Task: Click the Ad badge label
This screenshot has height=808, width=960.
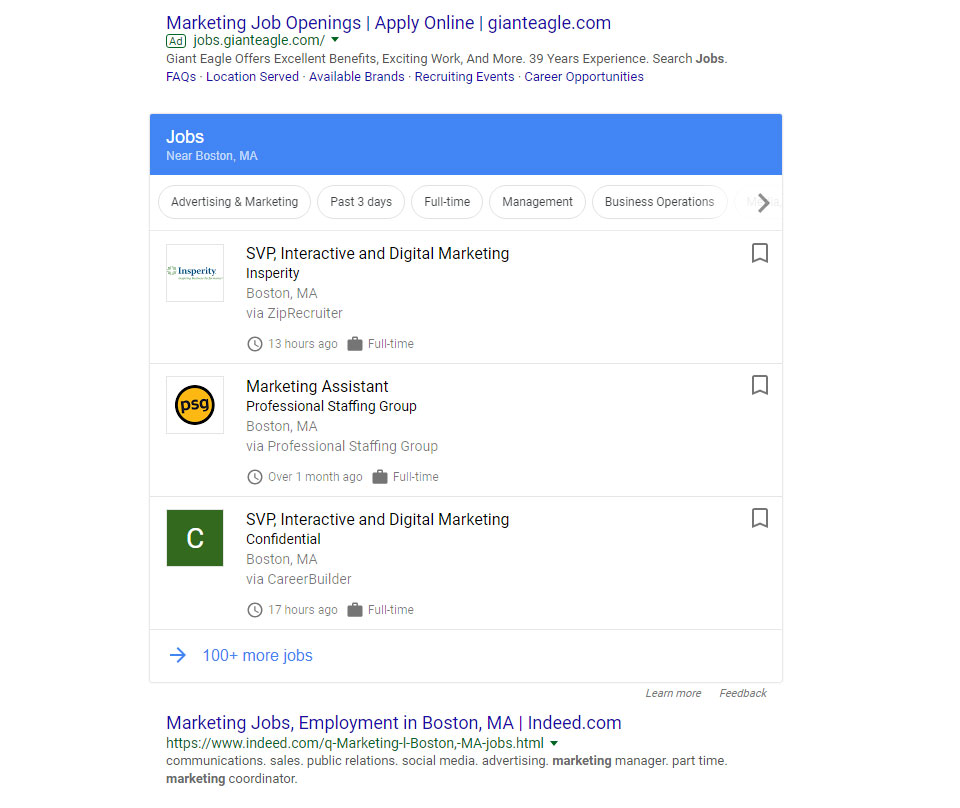Action: [176, 41]
